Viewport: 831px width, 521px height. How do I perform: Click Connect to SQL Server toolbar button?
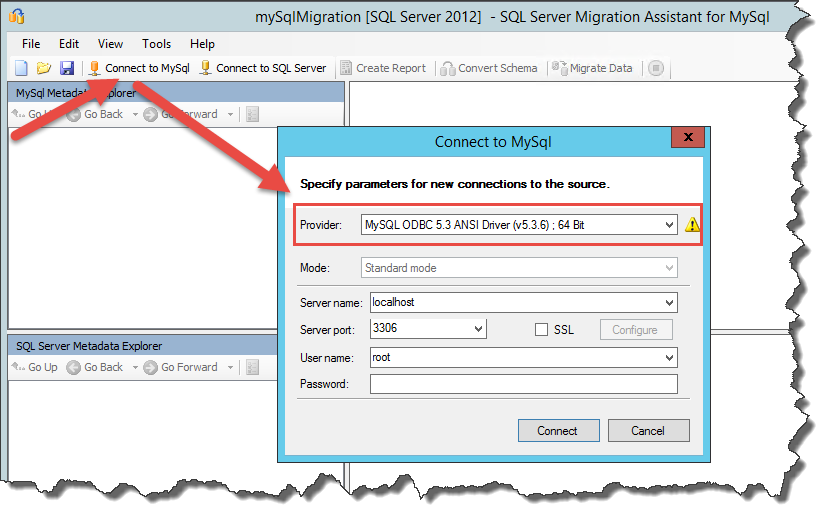263,68
